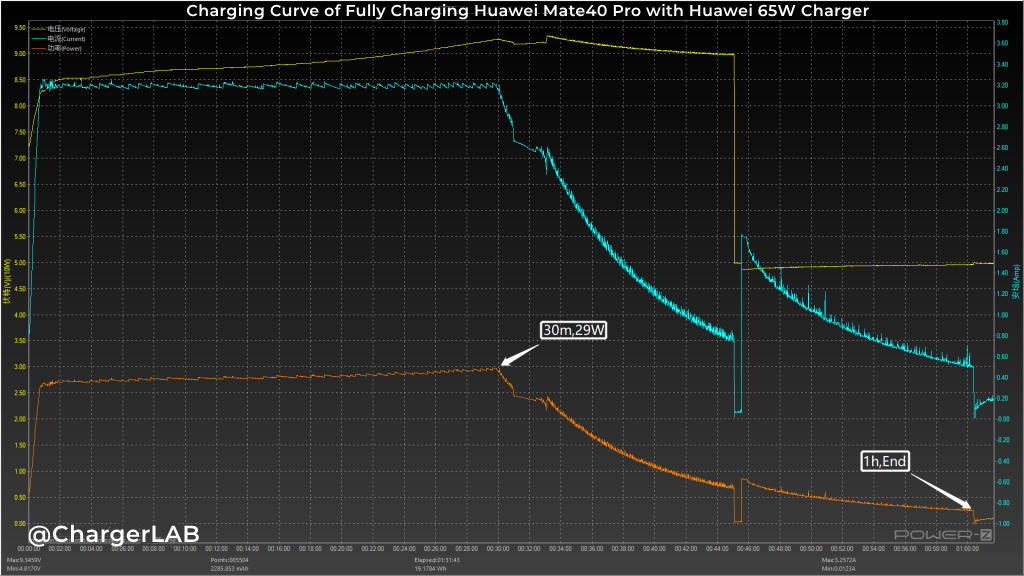Viewport: 1024px width, 576px height.
Task: Click the 'Max:3.2572A' status value
Action: 839,560
